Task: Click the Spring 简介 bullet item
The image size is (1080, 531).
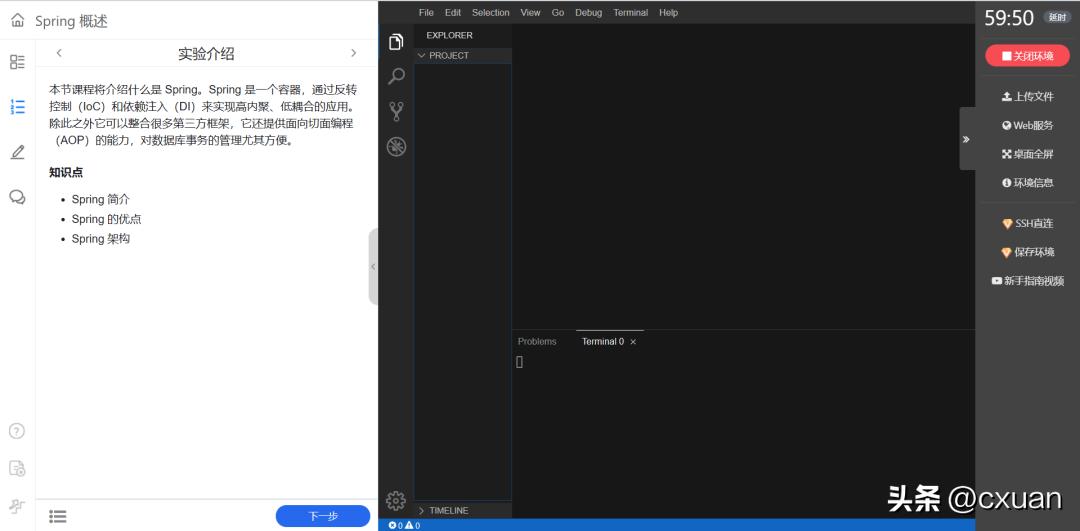Action: point(101,200)
